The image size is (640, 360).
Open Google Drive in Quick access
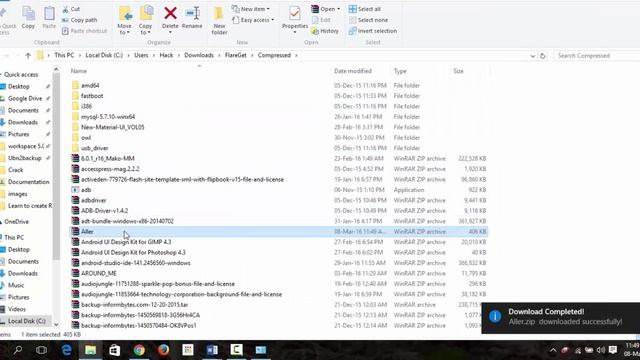click(25, 98)
